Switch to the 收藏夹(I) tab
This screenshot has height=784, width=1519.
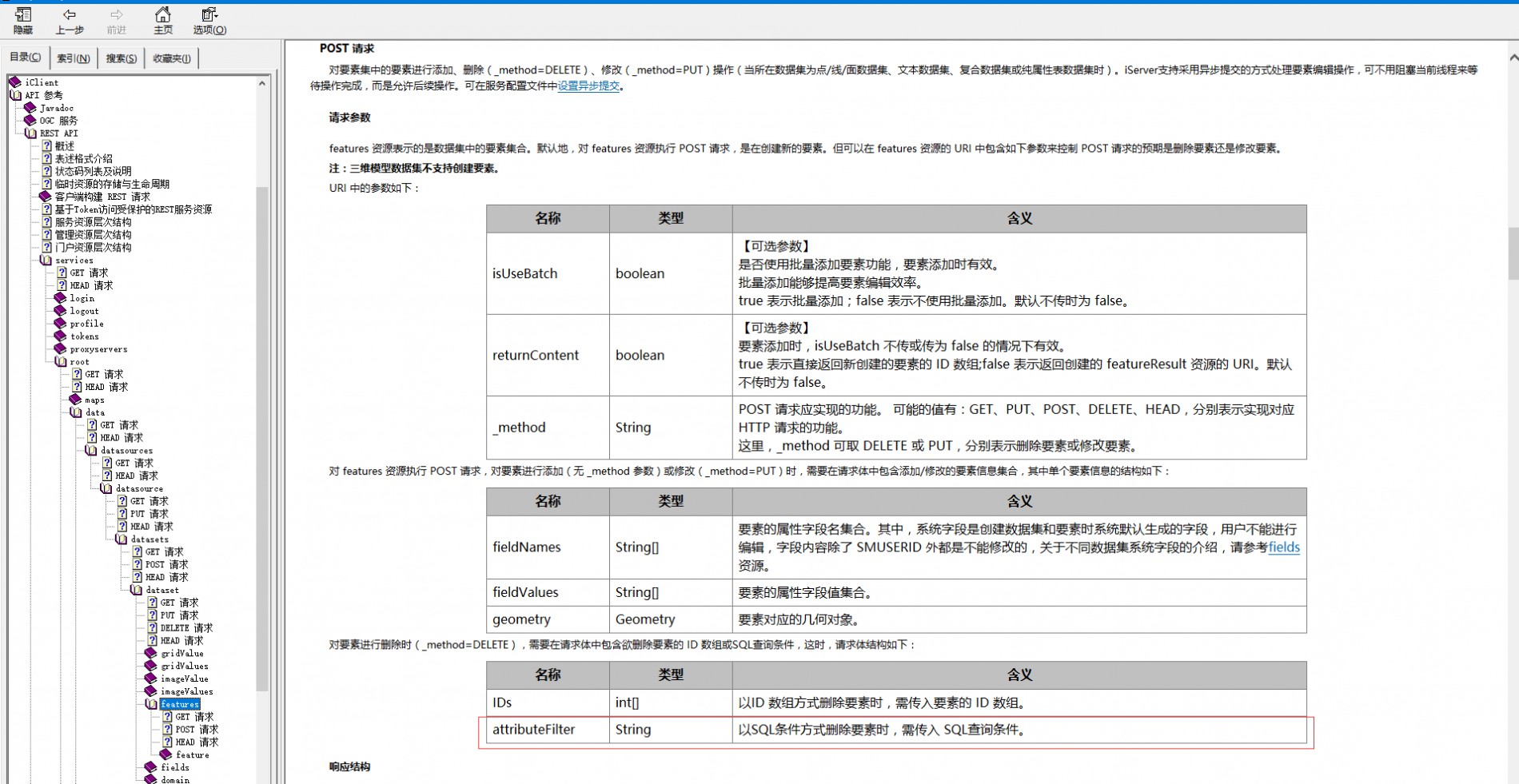point(172,58)
